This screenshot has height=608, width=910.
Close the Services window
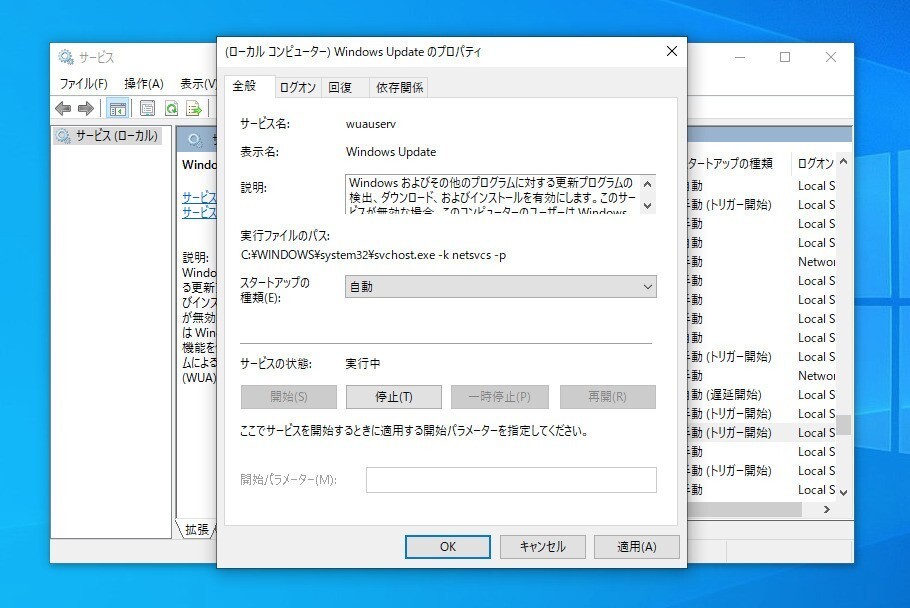pos(830,57)
